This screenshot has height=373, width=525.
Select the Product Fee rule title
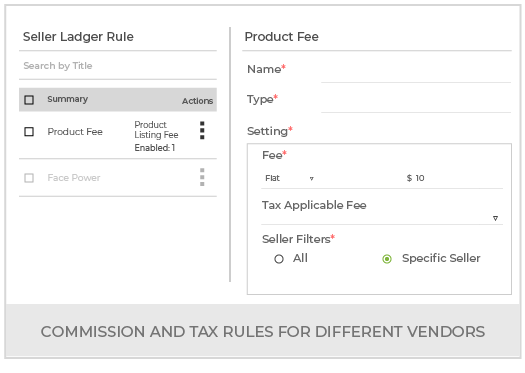tap(75, 132)
